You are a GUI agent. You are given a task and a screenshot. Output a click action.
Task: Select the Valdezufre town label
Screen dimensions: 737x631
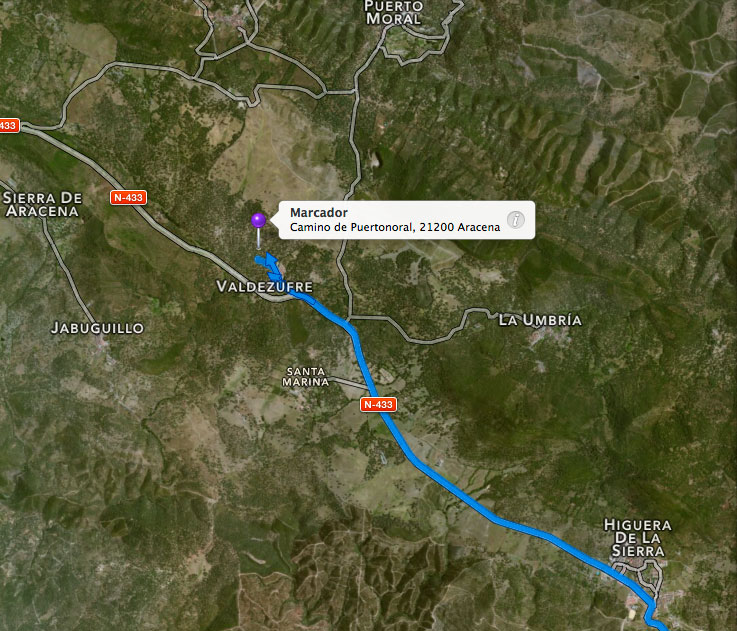point(265,286)
